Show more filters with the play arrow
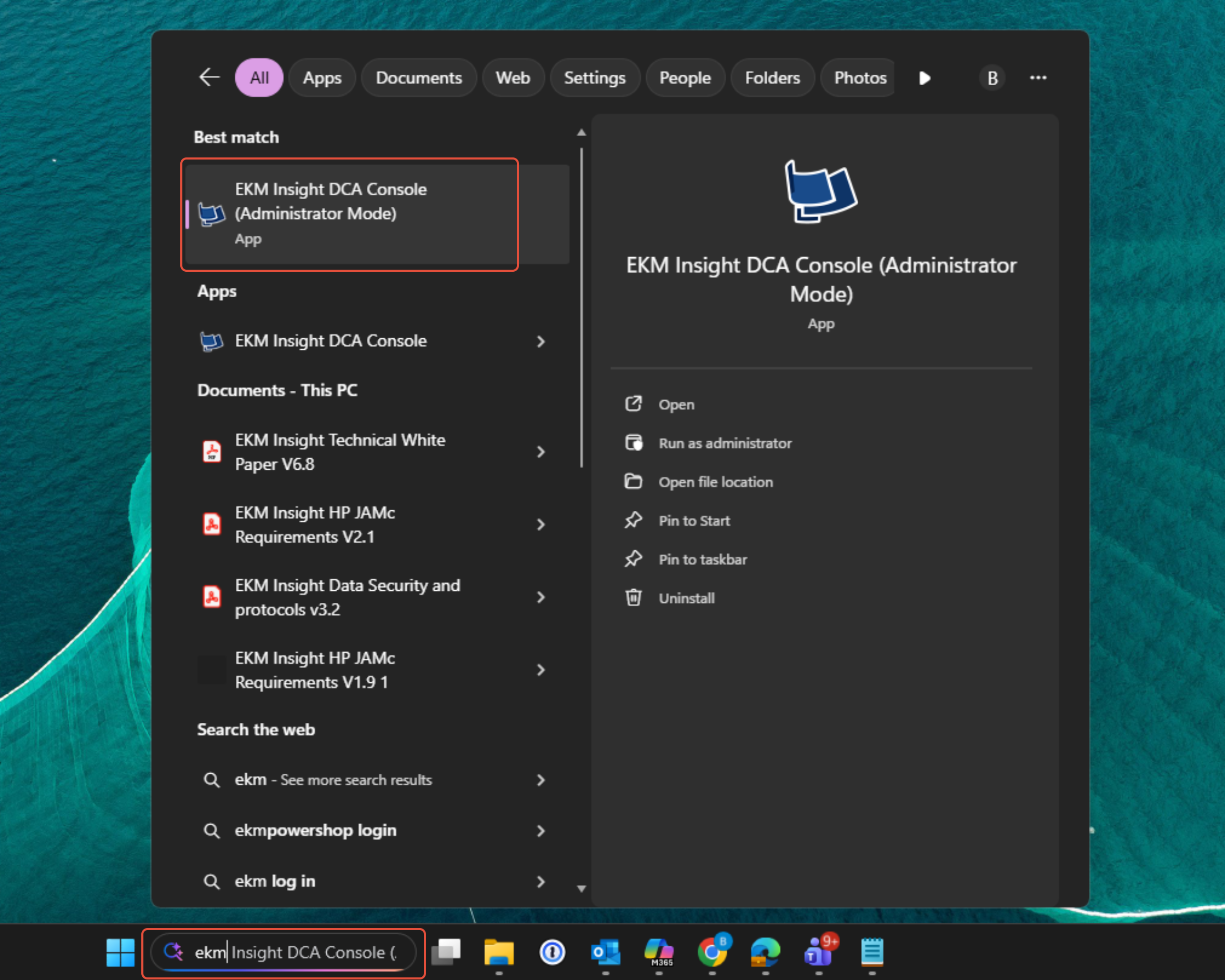The height and width of the screenshot is (980, 1225). coord(925,77)
